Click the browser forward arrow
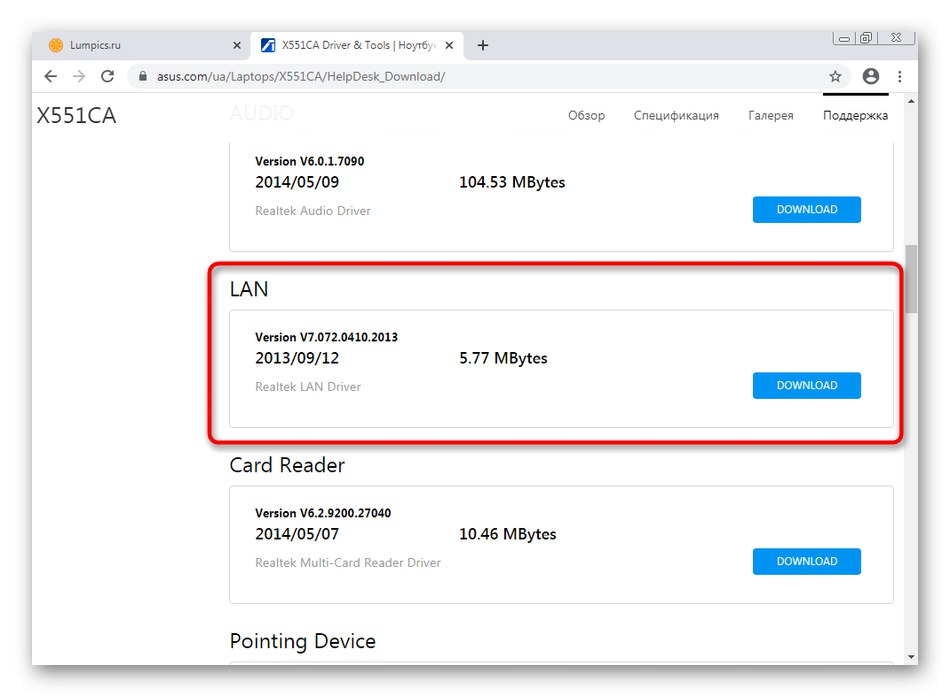 [79, 76]
